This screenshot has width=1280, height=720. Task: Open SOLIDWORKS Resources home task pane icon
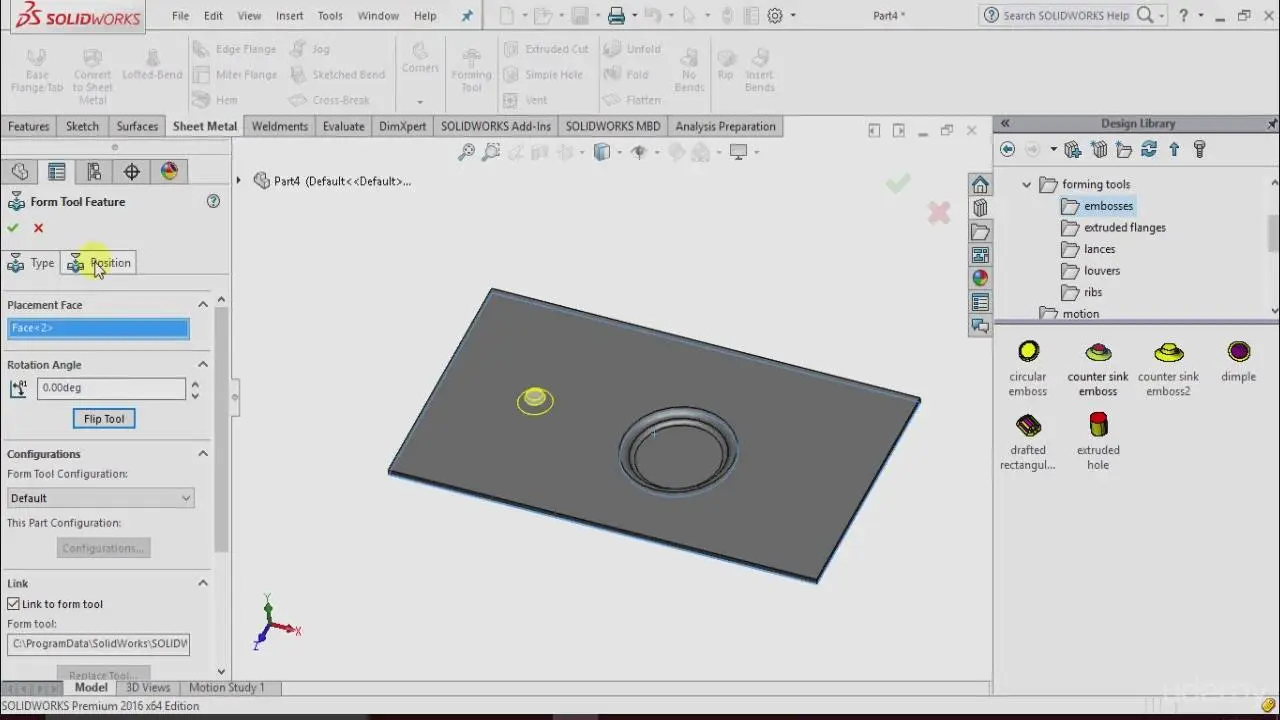[x=980, y=185]
